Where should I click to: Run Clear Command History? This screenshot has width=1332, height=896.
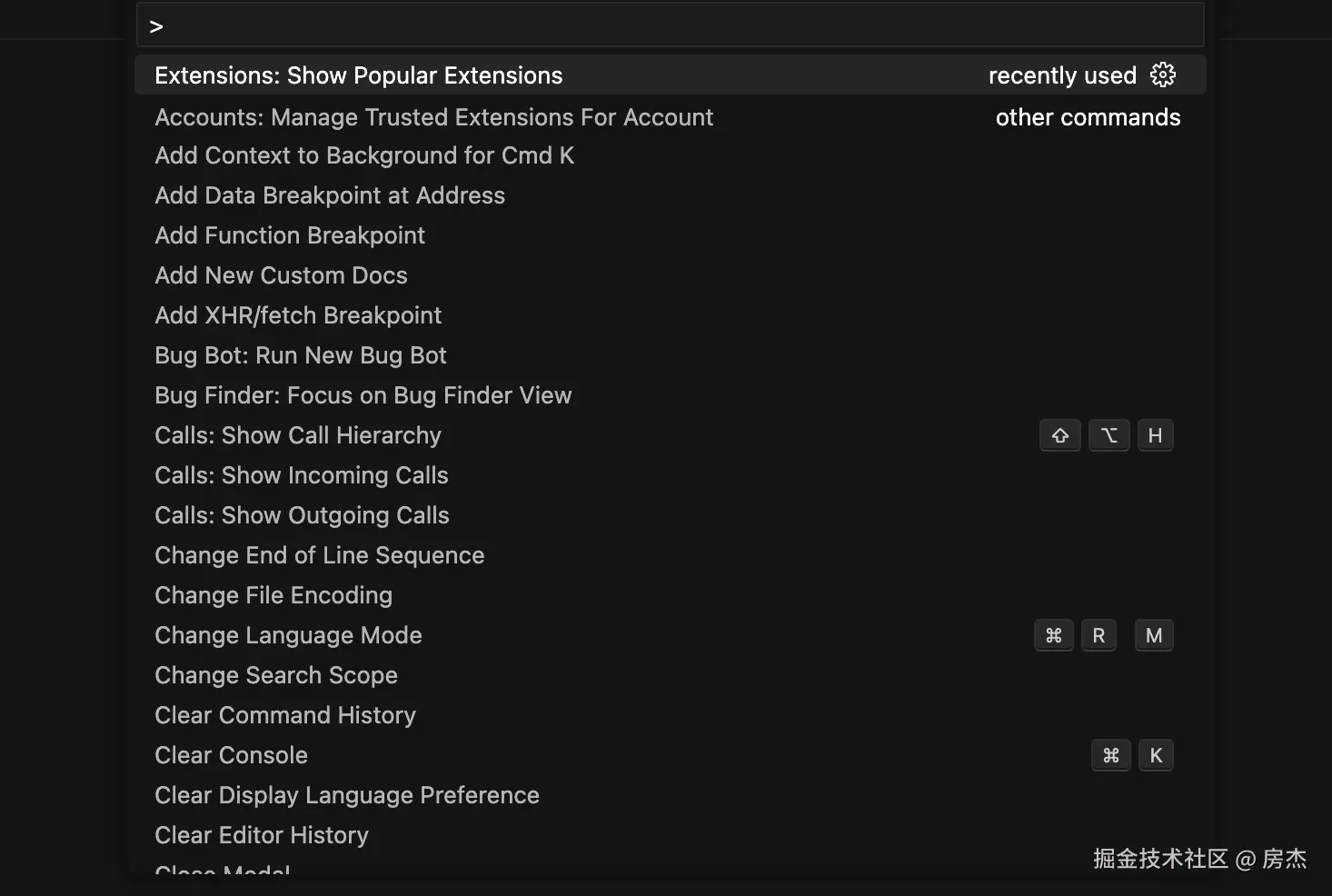[x=285, y=715]
